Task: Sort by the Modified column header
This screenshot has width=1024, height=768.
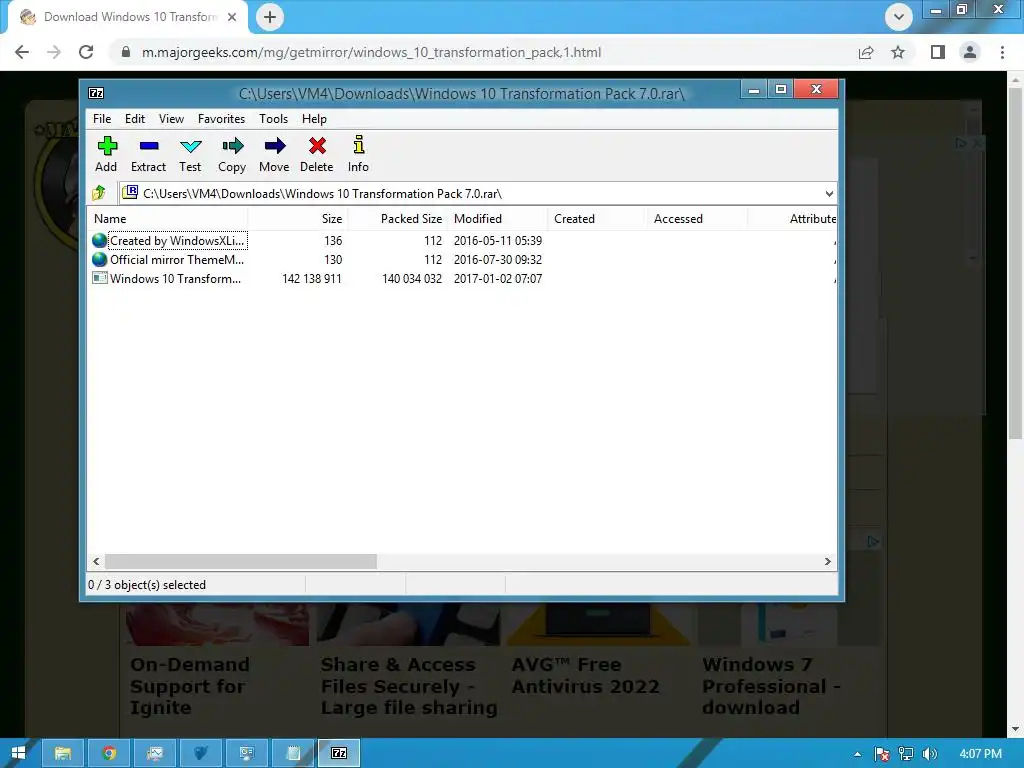Action: click(498, 219)
